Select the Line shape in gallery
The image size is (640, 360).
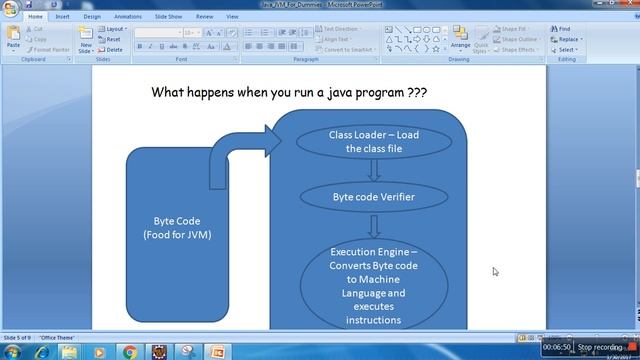pyautogui.click(x=398, y=30)
